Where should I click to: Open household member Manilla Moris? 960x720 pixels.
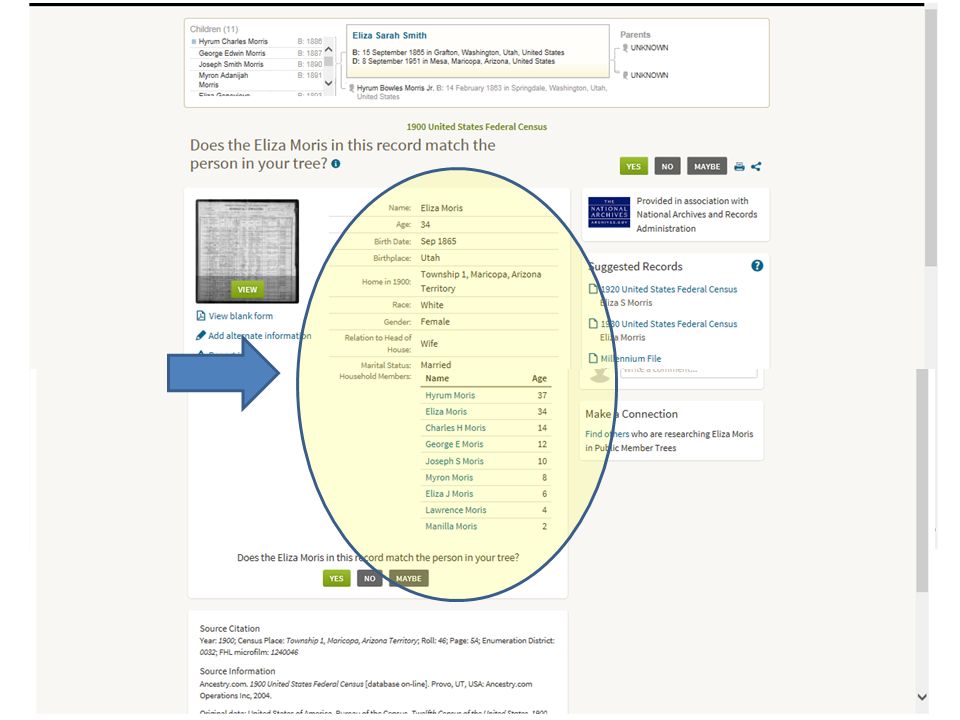(x=451, y=526)
